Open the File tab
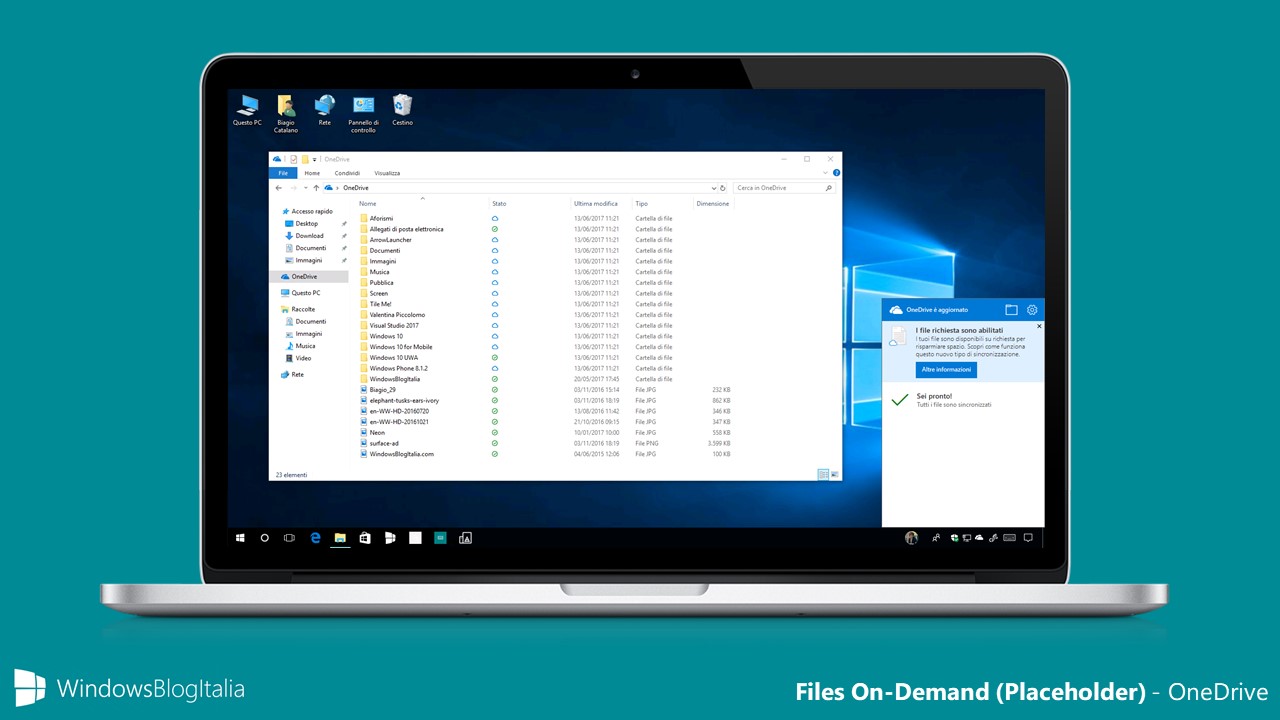This screenshot has height=720, width=1280. [284, 173]
